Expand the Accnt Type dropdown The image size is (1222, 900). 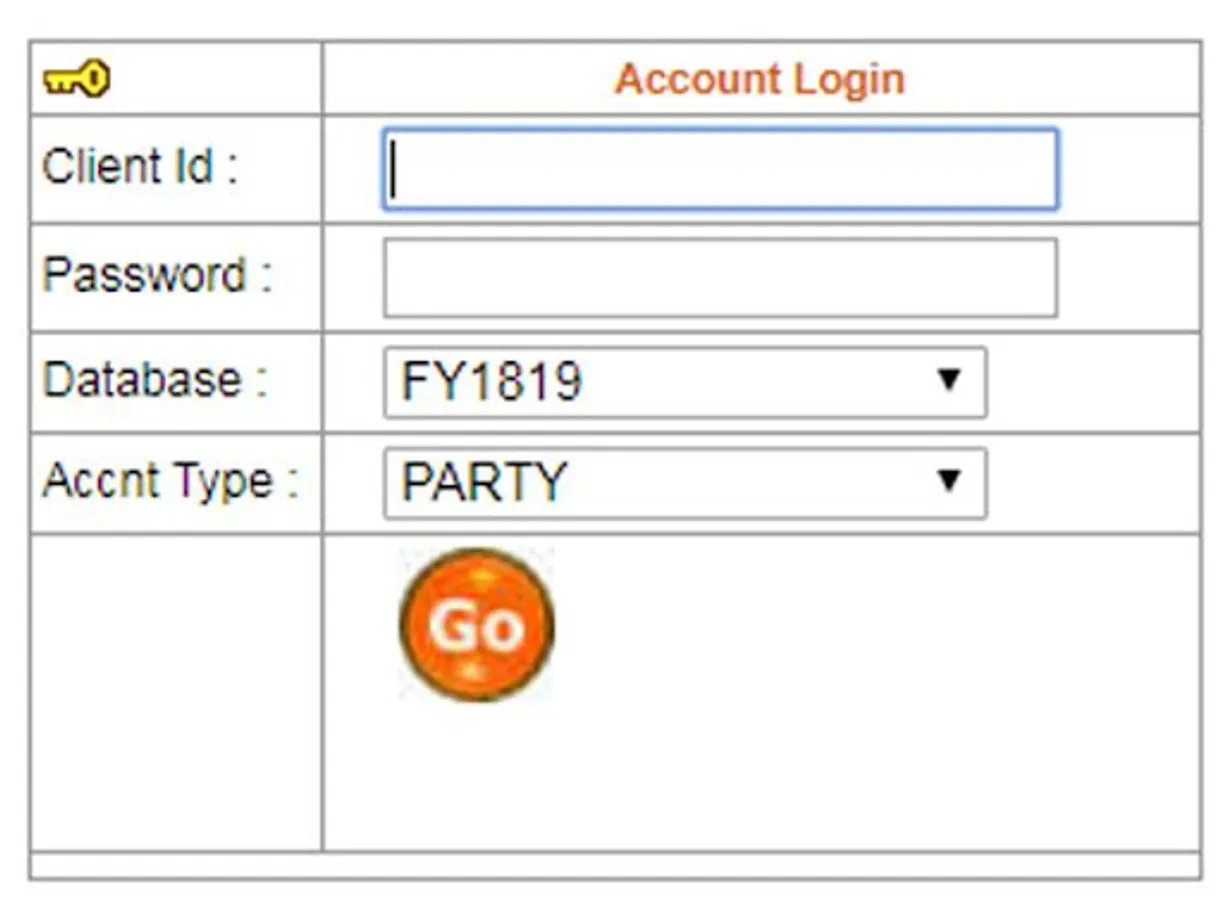(684, 483)
